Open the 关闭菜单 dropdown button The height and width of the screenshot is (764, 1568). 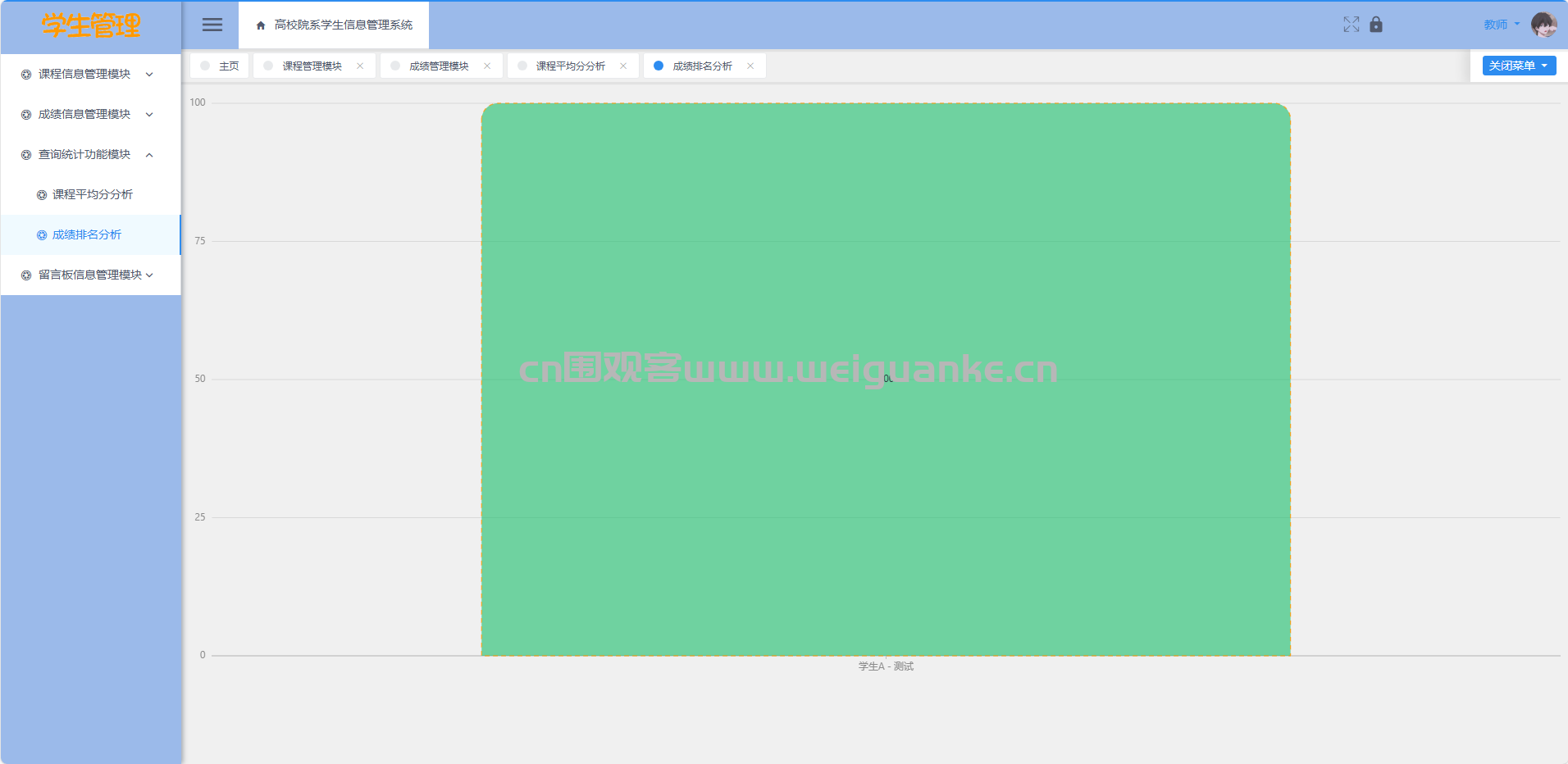point(1518,66)
